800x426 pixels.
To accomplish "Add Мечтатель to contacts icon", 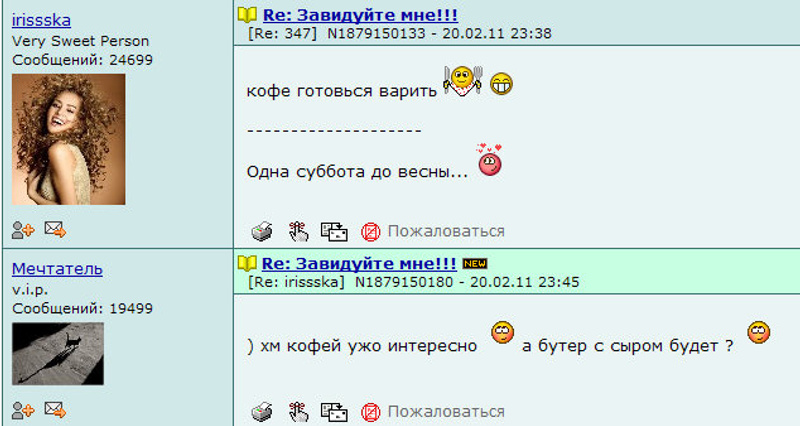I will 23,410.
